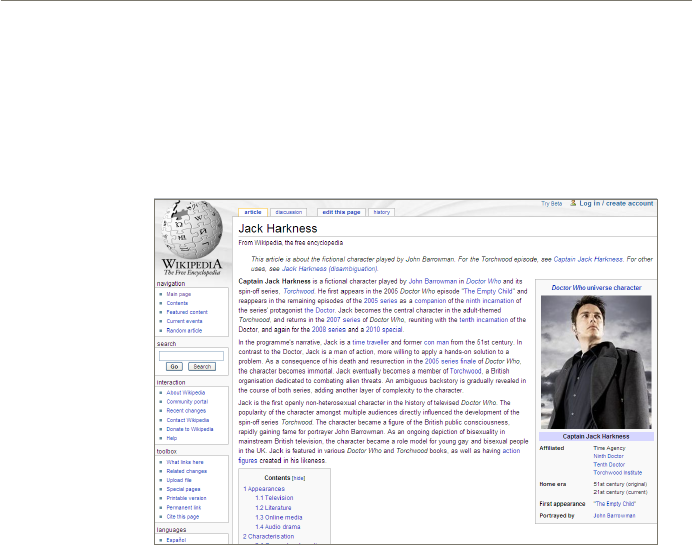Open Community portal link
692x545 pixels.
pos(187,402)
